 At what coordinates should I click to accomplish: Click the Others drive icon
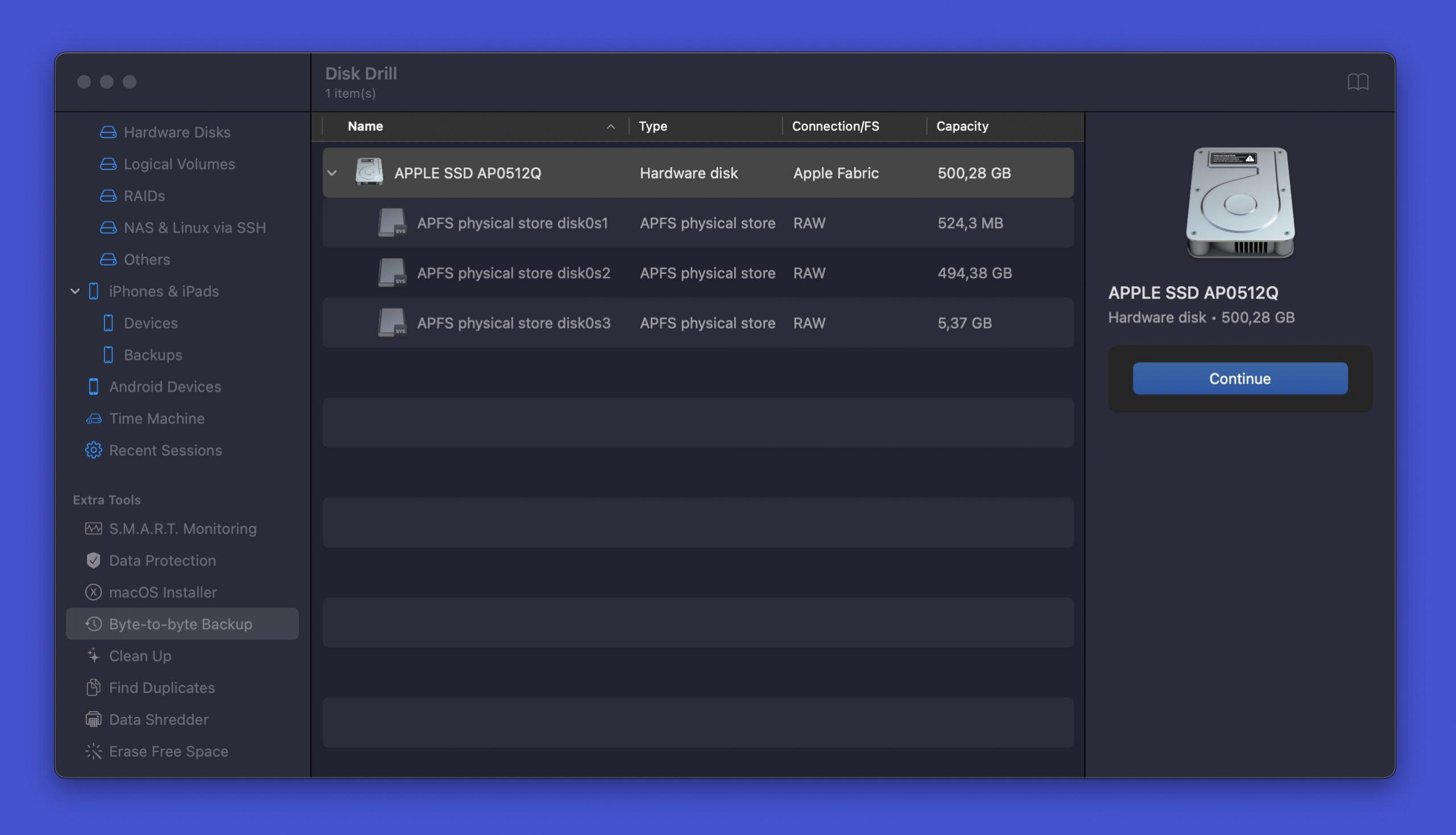pyautogui.click(x=108, y=260)
